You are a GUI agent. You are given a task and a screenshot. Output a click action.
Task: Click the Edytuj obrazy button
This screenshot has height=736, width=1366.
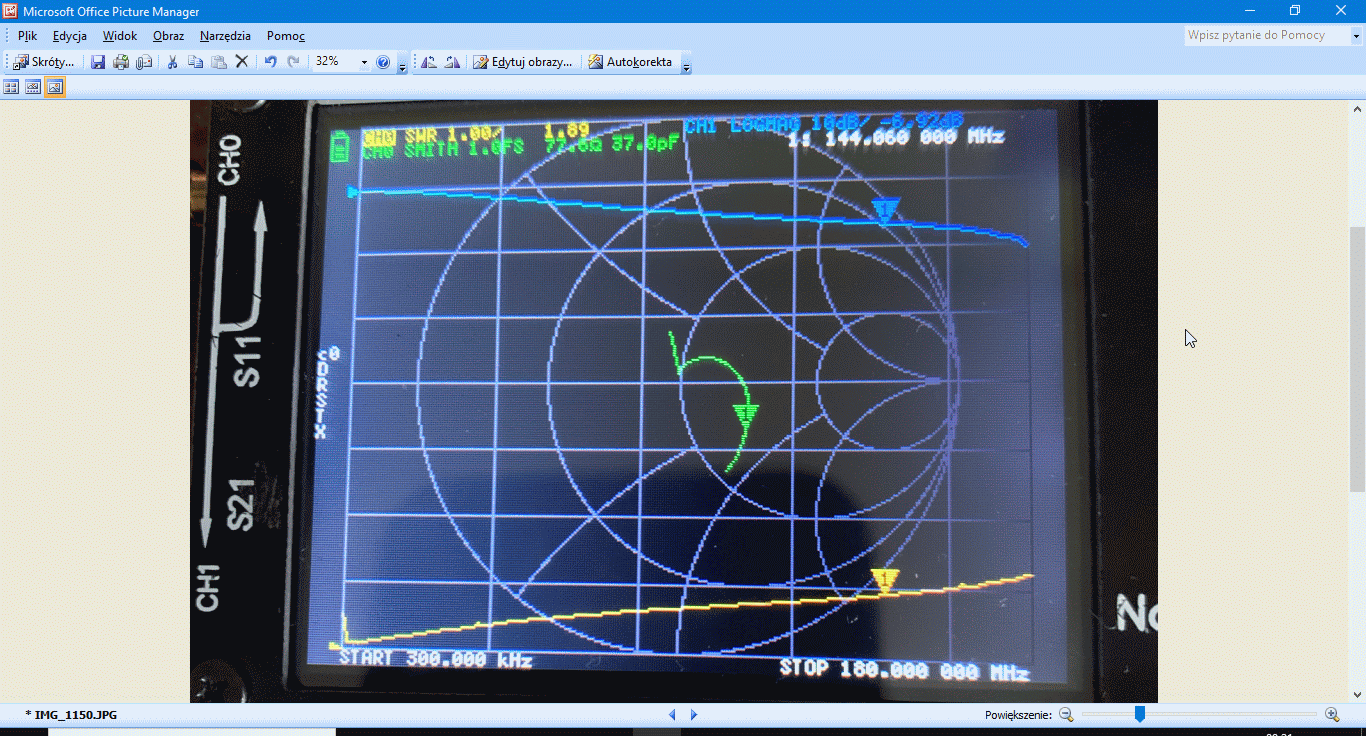click(x=523, y=62)
